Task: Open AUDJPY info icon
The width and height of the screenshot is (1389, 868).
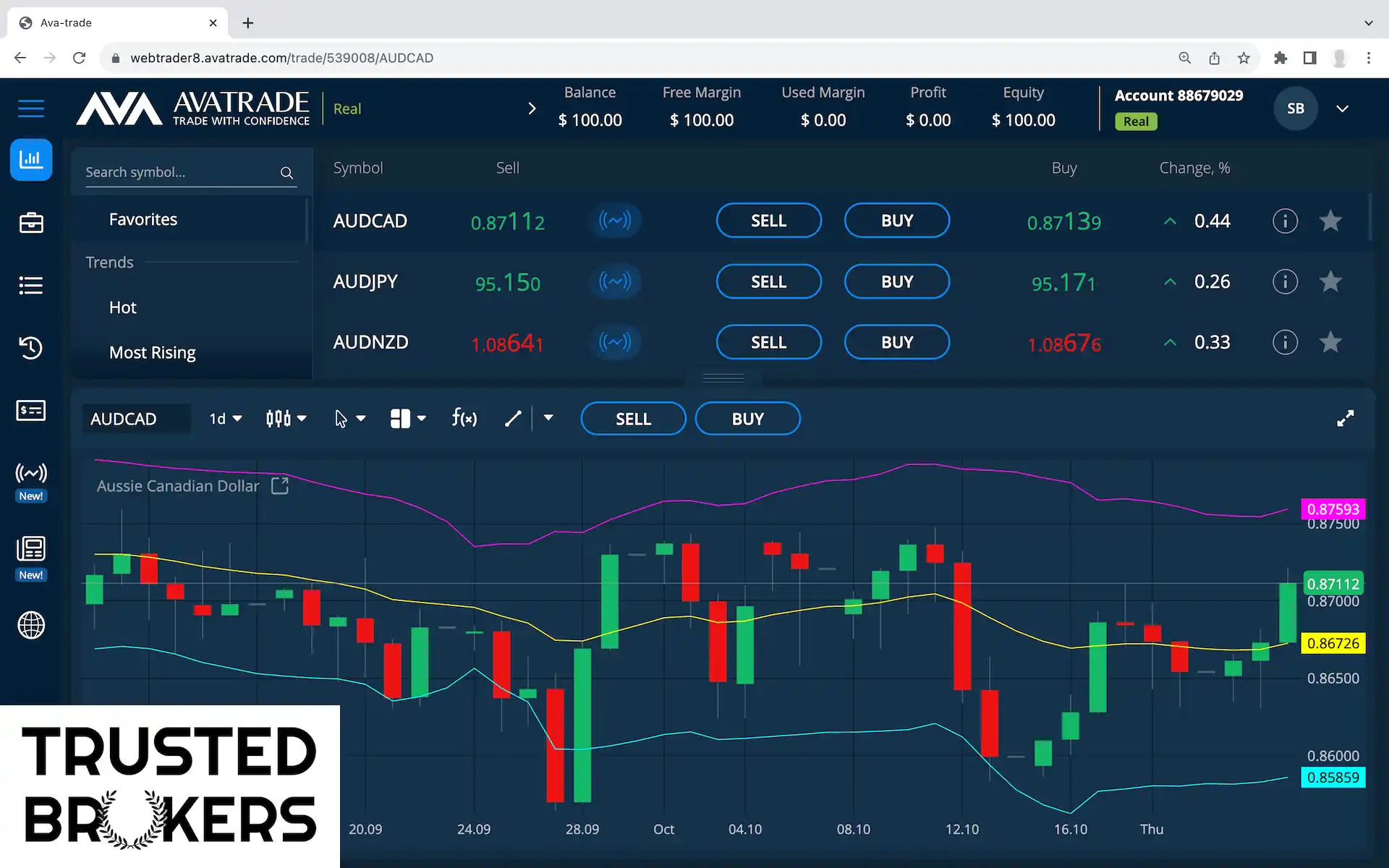Action: point(1285,281)
